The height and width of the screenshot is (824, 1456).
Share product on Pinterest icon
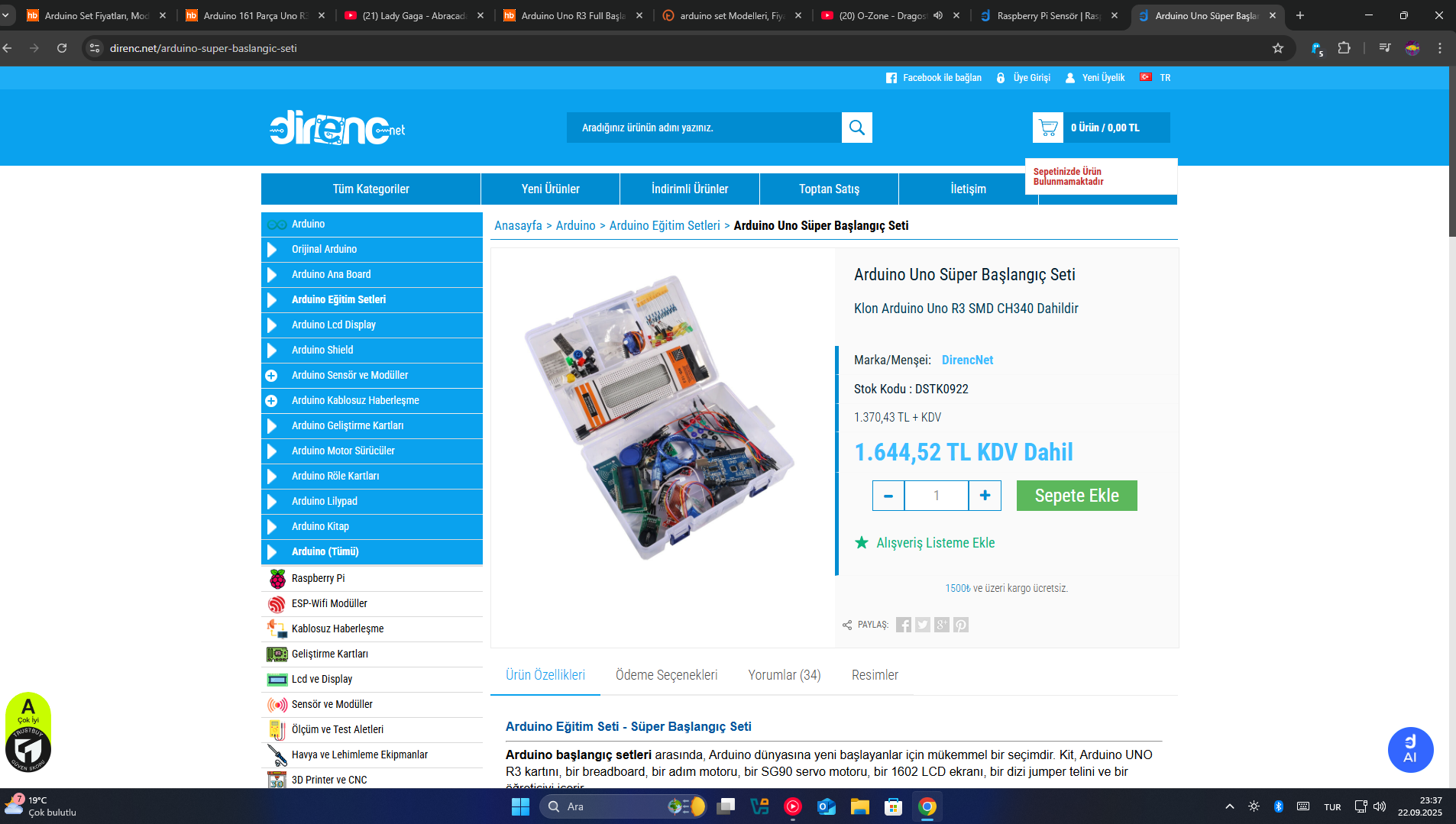pyautogui.click(x=961, y=625)
